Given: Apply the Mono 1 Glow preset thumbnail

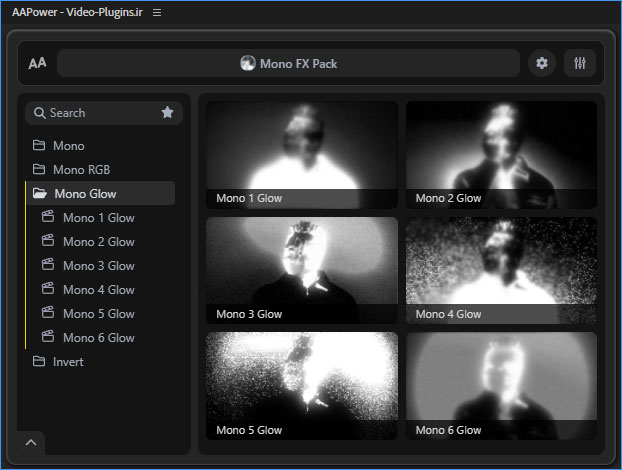Looking at the screenshot, I should click(302, 155).
